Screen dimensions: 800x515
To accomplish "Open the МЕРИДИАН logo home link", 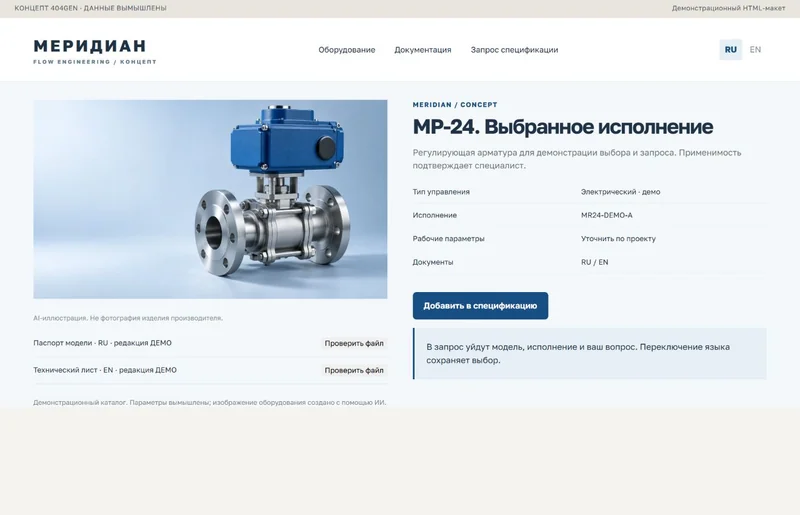I will pos(94,52).
